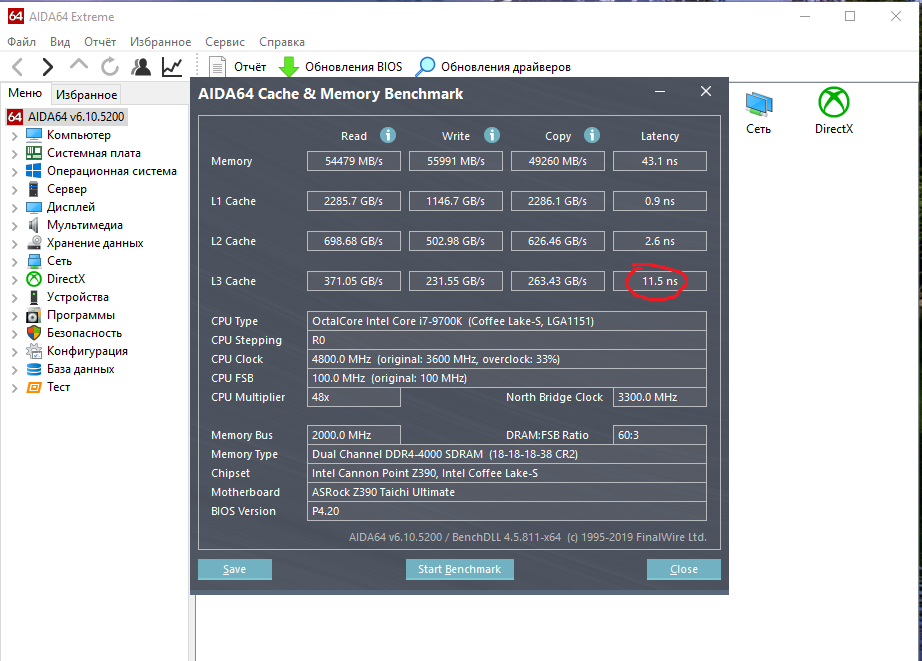Open the graph chart icon in toolbar

(x=172, y=67)
